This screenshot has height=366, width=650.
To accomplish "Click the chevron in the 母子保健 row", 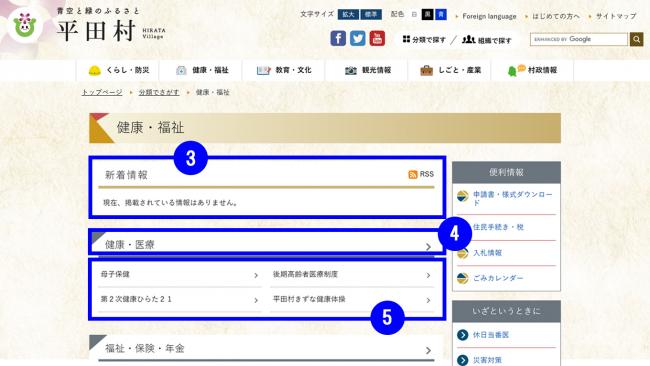I will tap(256, 275).
